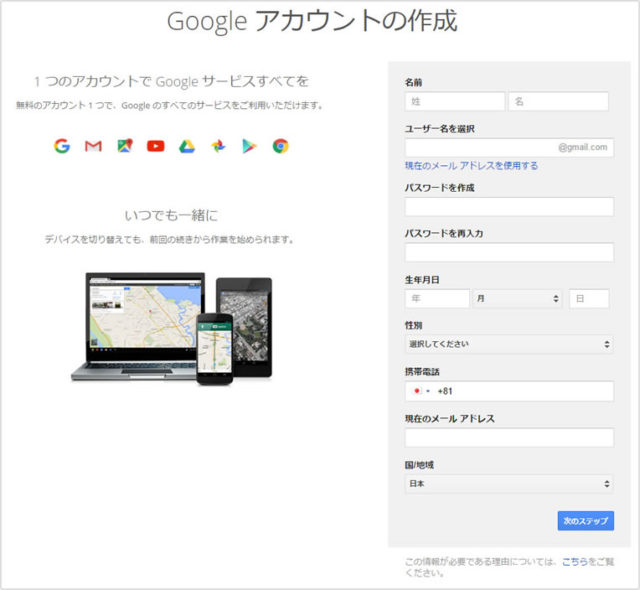Click the Google Photos pinwheel icon

click(x=218, y=146)
